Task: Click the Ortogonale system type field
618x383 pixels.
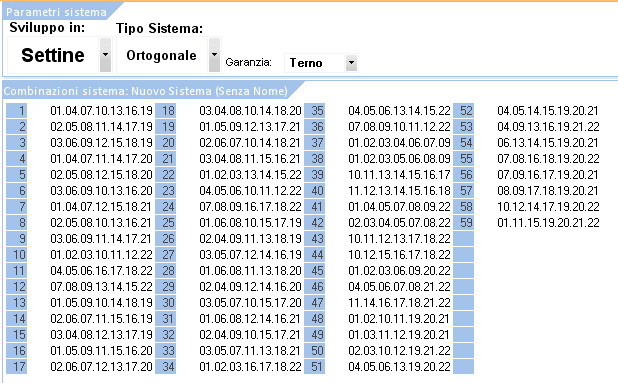Action: click(x=162, y=55)
